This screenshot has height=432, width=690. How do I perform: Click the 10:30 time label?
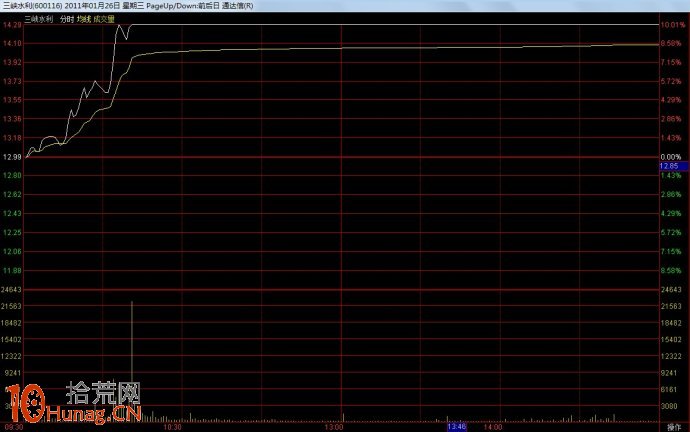tap(172, 427)
